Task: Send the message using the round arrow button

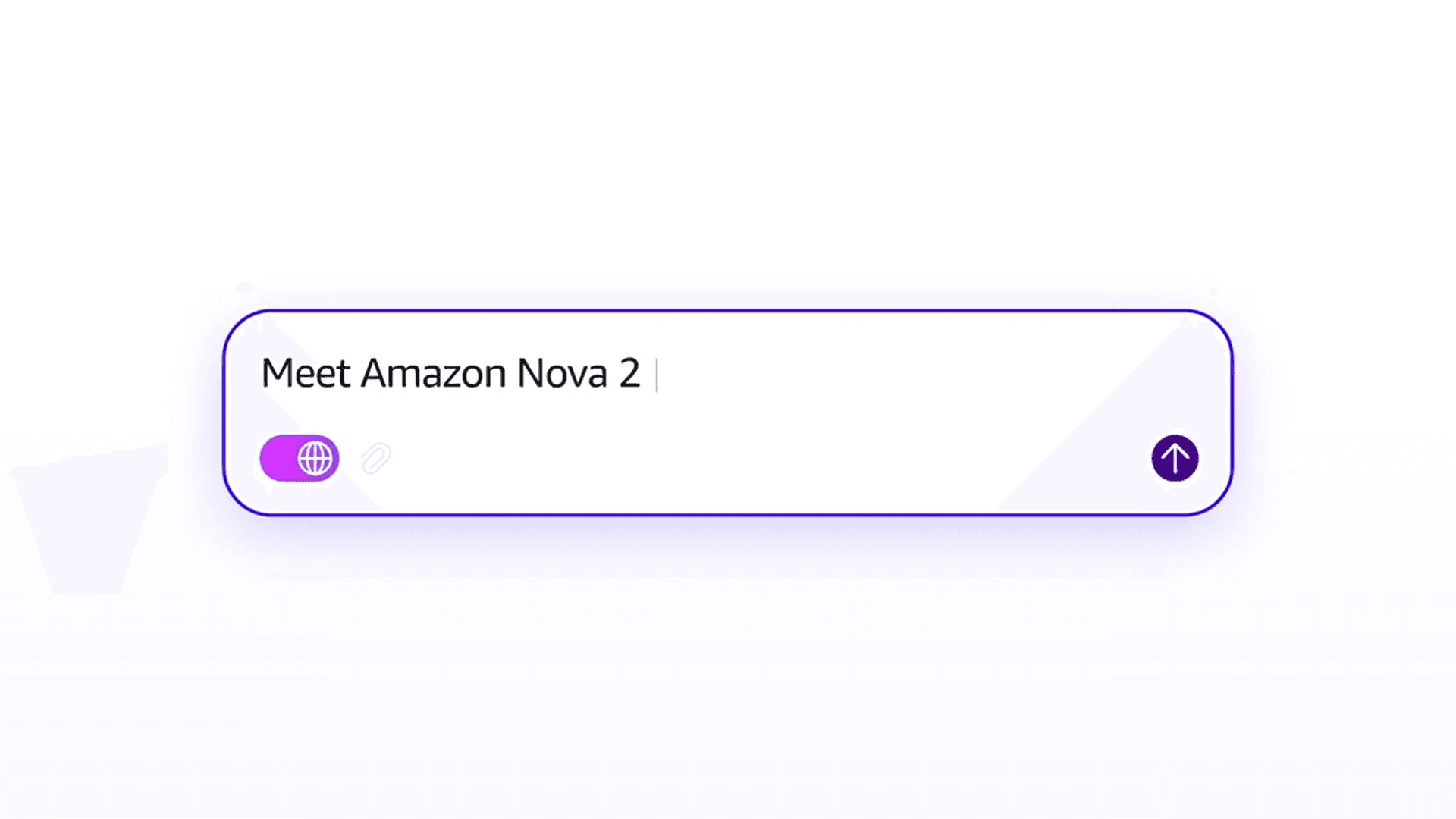Action: 1175,458
